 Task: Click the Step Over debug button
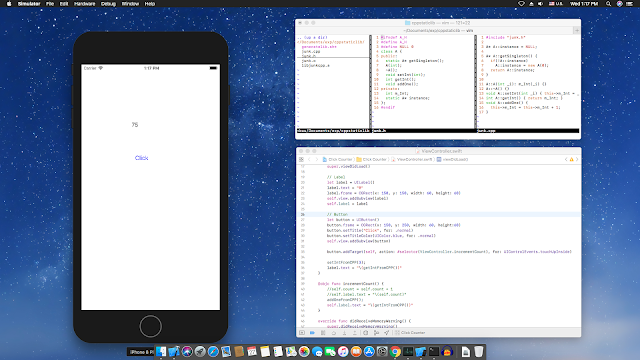(x=334, y=333)
